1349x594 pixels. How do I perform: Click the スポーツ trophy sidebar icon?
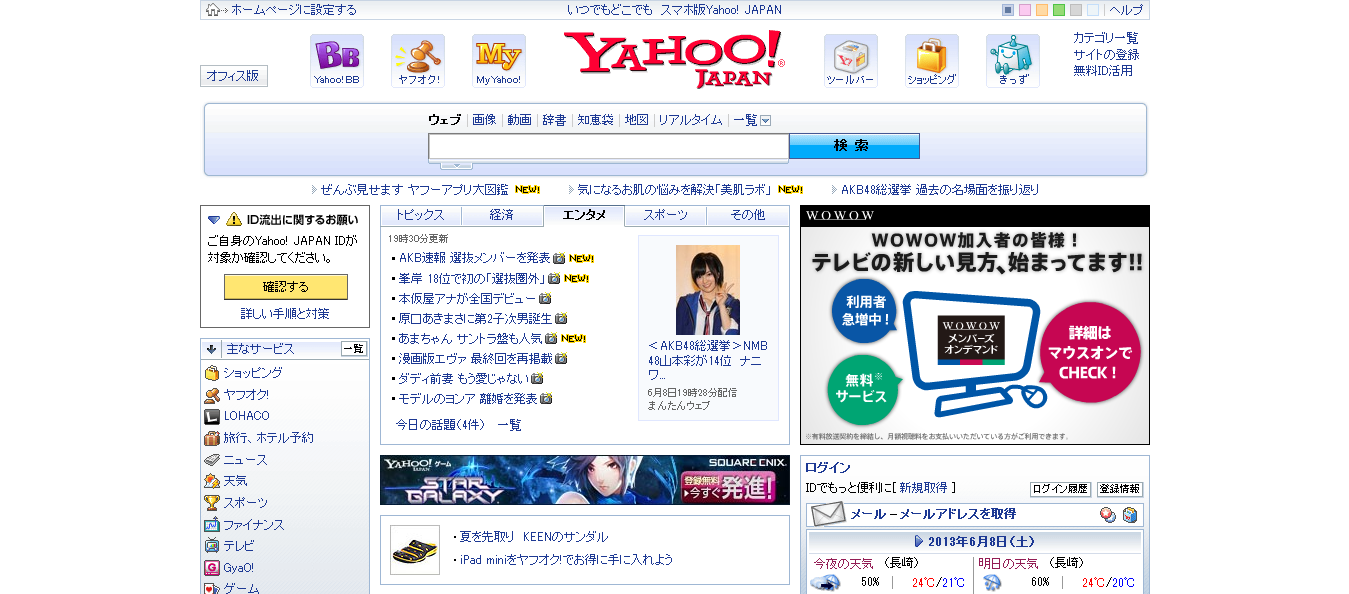(x=212, y=503)
